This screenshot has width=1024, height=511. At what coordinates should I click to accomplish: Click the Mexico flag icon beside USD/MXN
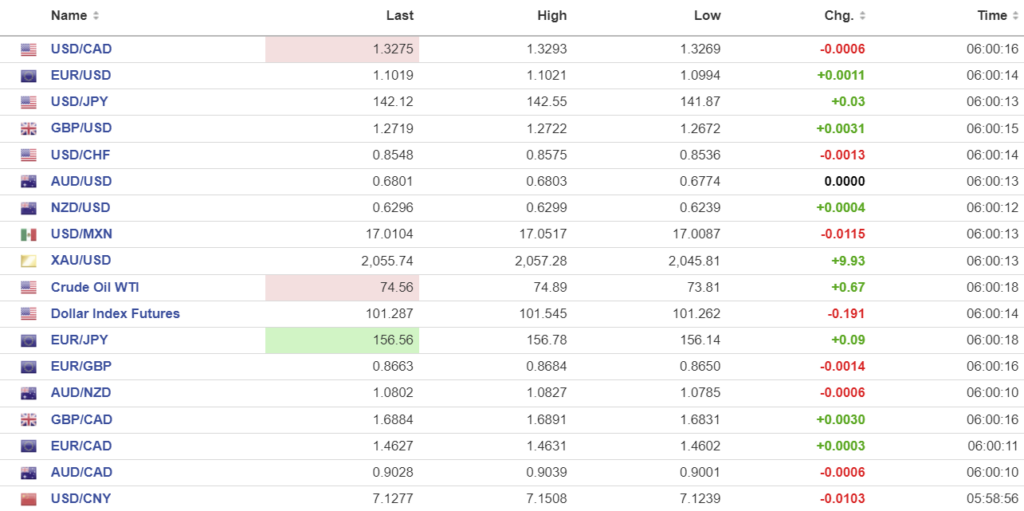(x=28, y=235)
